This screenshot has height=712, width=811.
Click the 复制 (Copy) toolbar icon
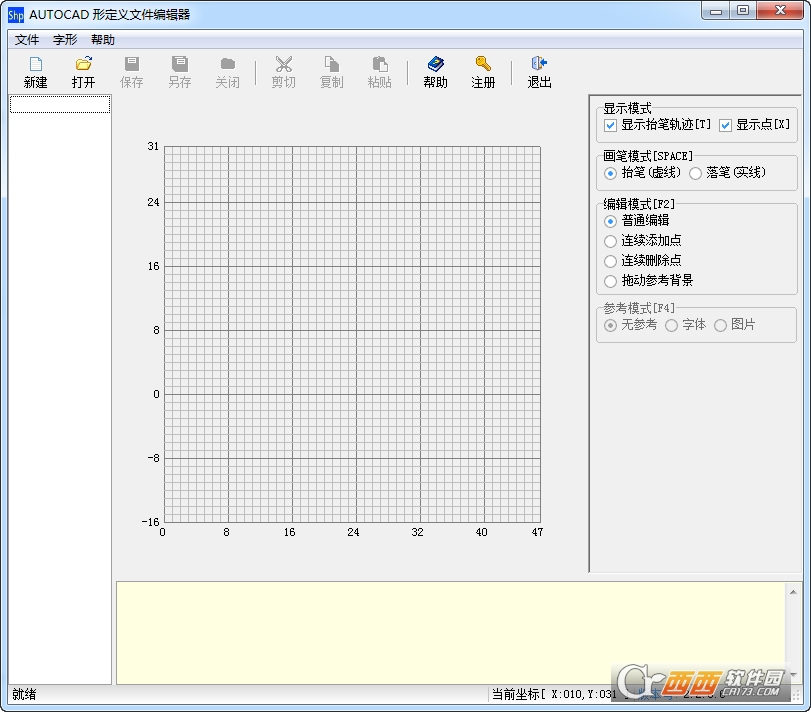pyautogui.click(x=332, y=65)
